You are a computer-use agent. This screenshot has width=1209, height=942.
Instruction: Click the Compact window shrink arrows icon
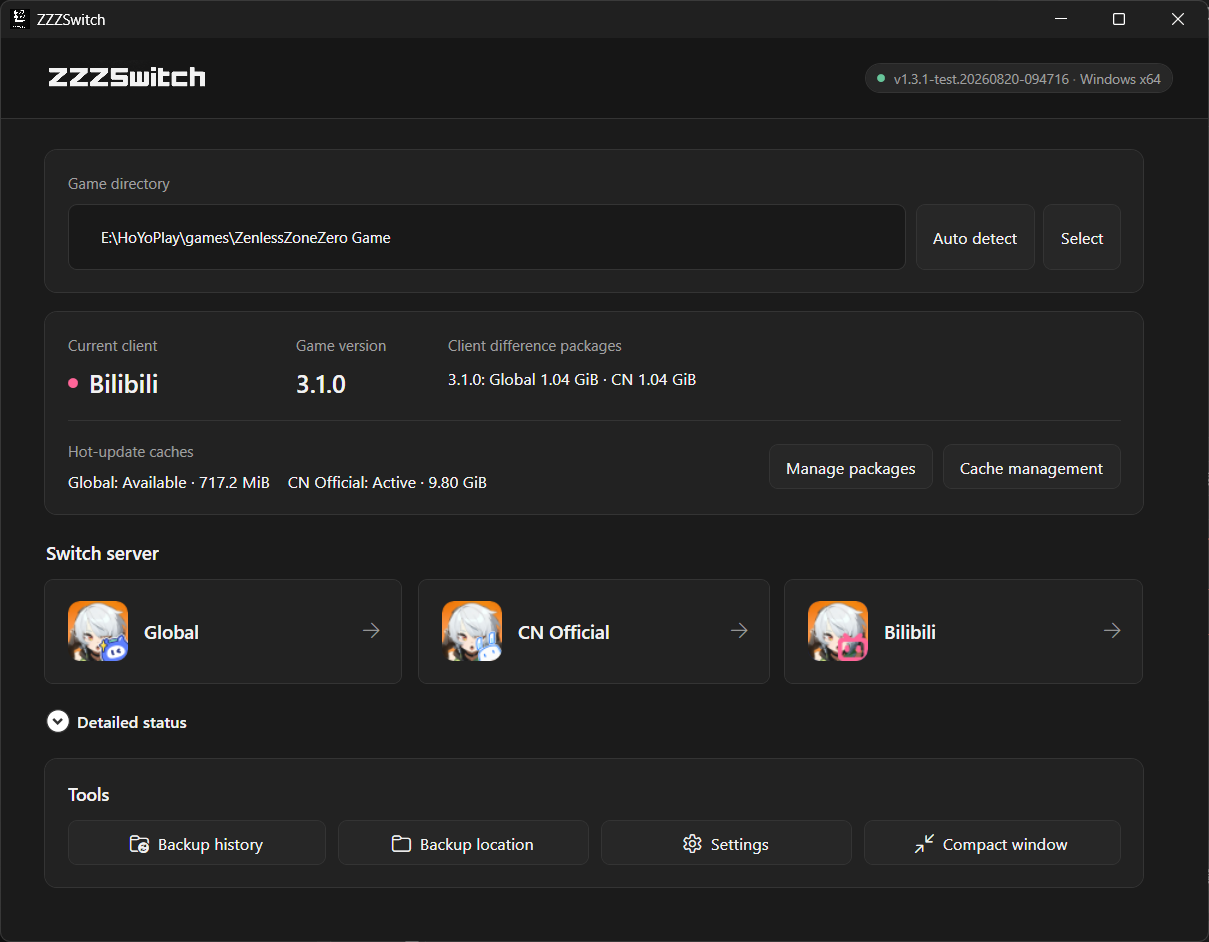pyautogui.click(x=924, y=844)
